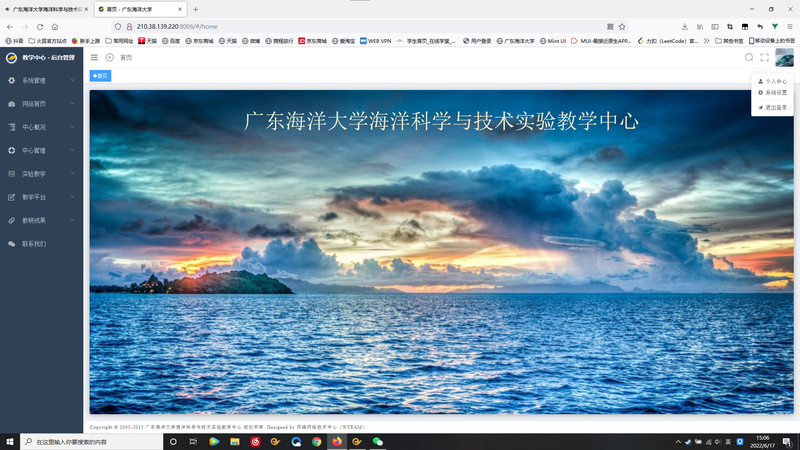800x450 pixels.
Task: Click the circled X icon beside 首页 breadcrumb
Action: (x=110, y=58)
